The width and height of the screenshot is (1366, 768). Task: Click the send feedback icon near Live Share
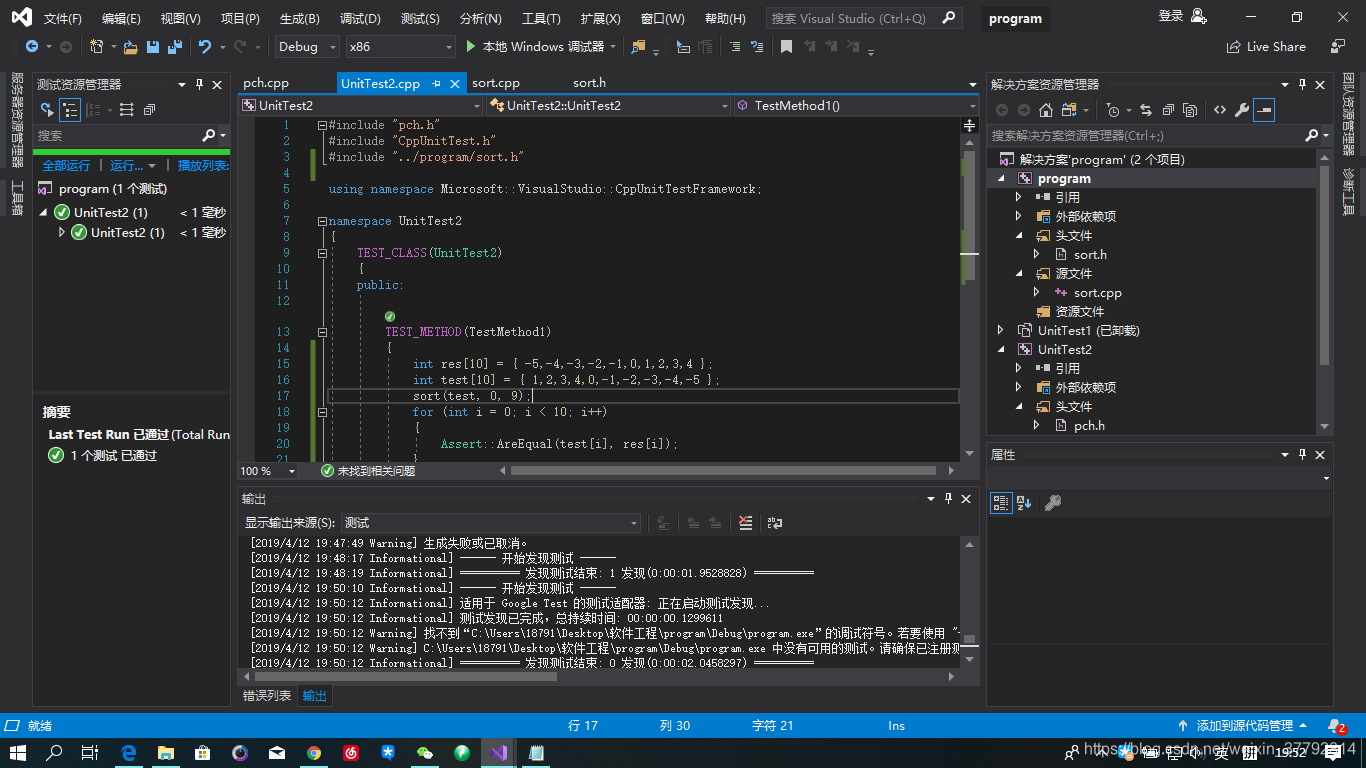[1338, 47]
